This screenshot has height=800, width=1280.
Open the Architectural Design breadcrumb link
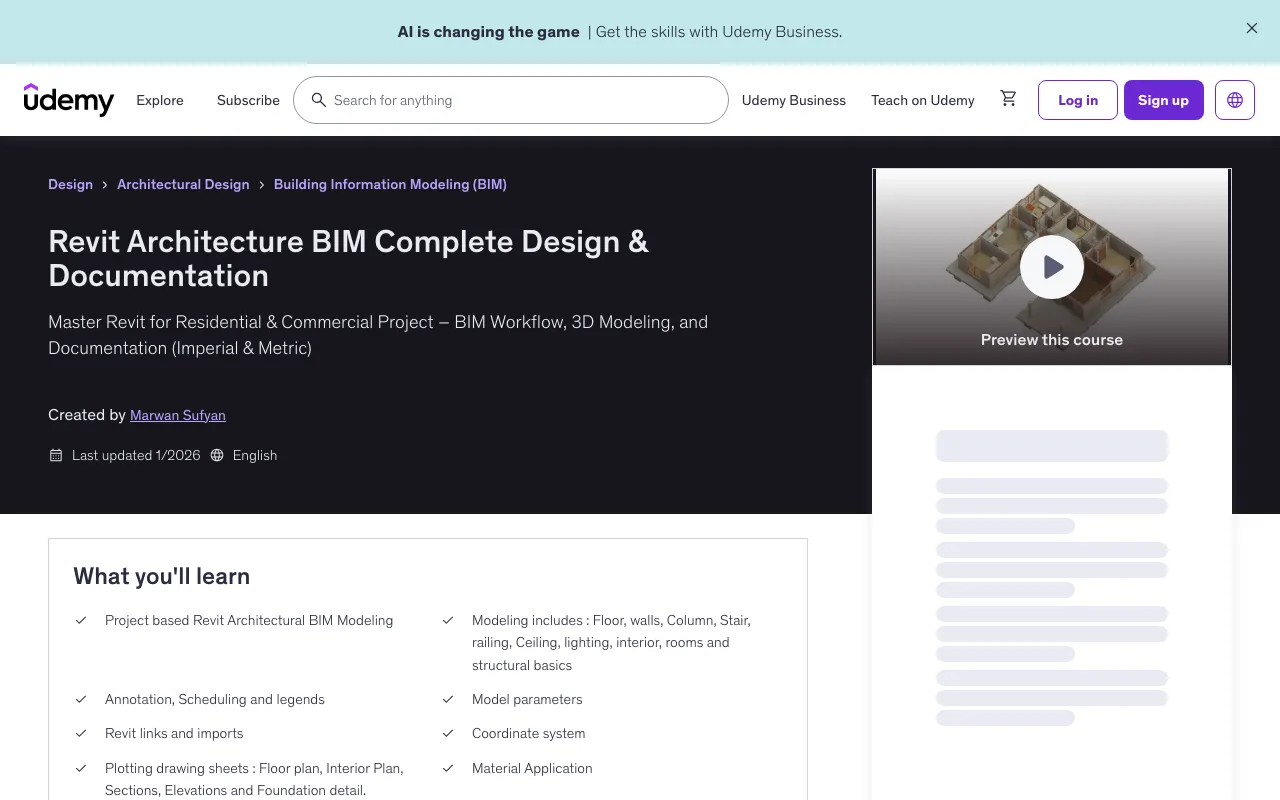[183, 184]
